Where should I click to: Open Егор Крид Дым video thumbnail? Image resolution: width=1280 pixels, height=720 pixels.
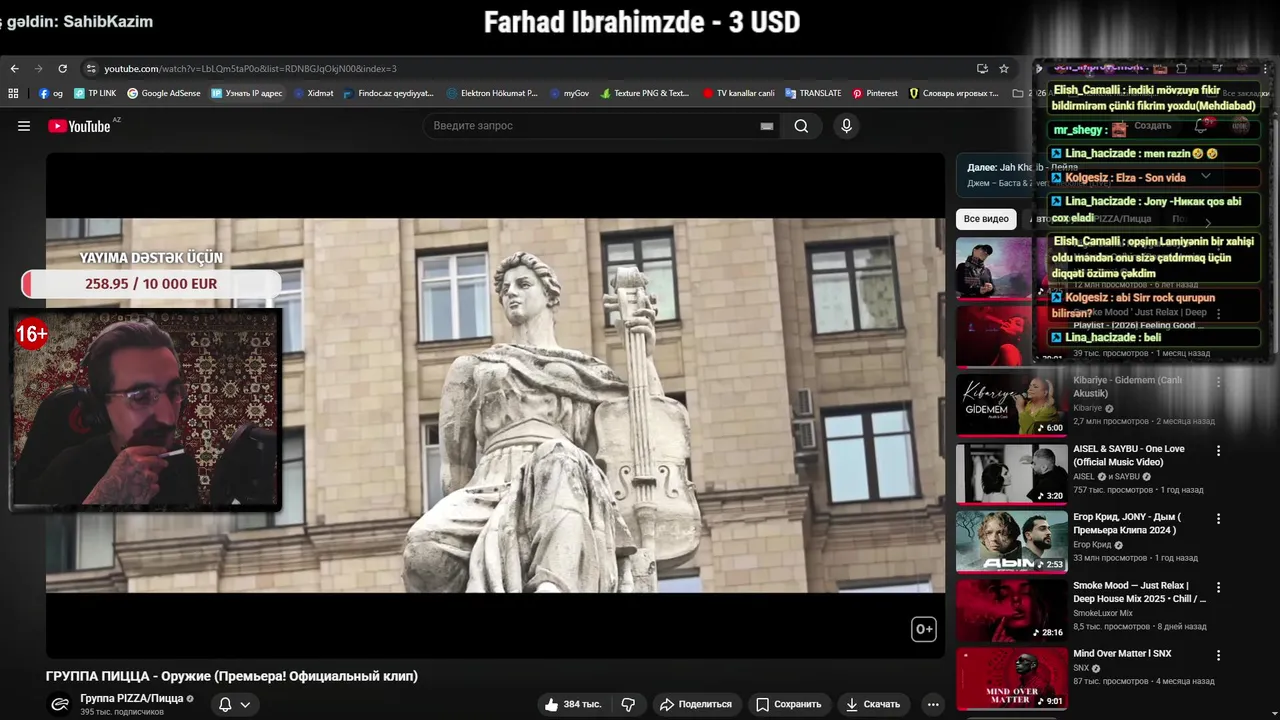pyautogui.click(x=1011, y=541)
